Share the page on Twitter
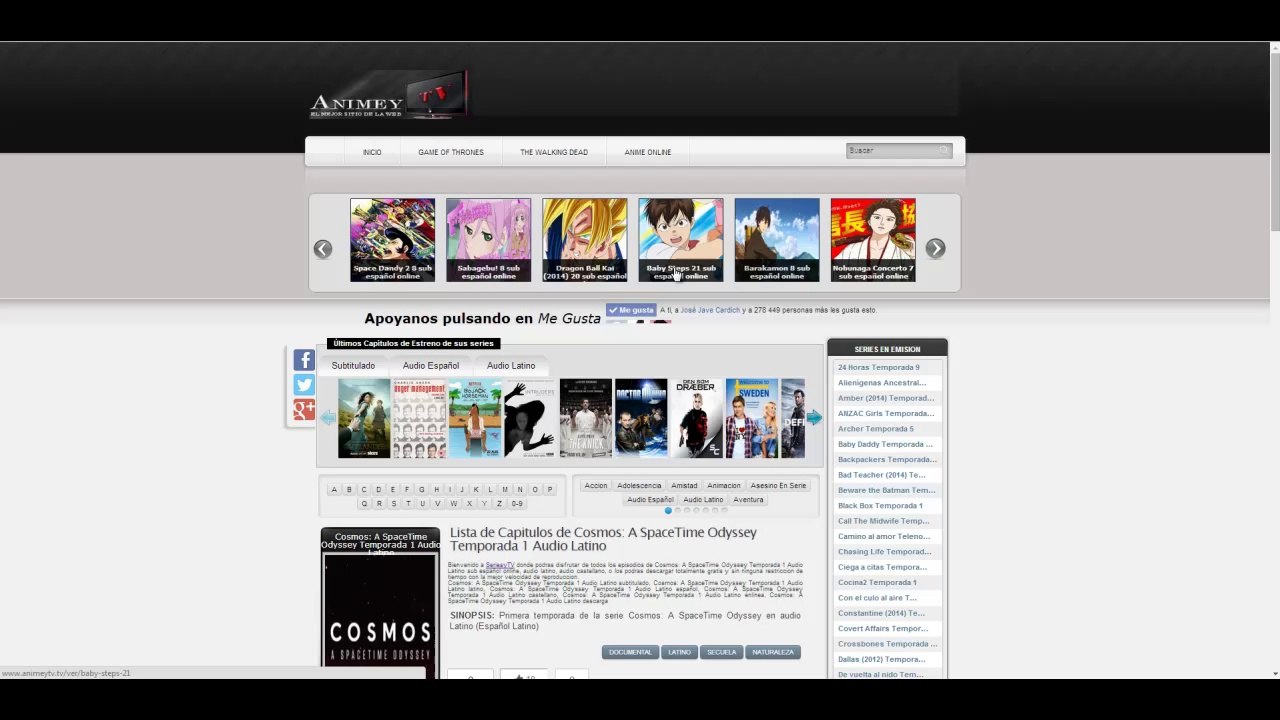 304,385
